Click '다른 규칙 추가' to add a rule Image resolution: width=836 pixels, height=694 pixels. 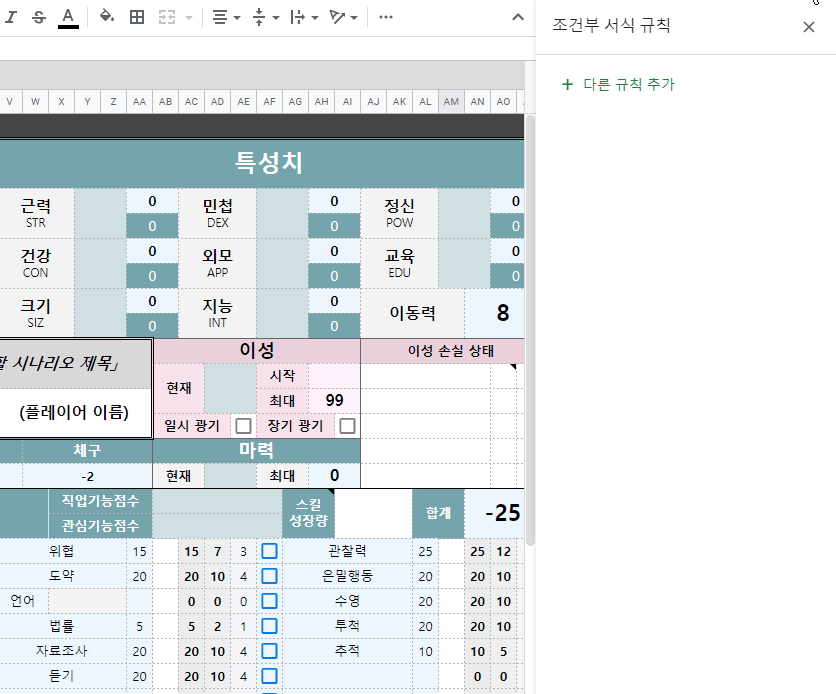[618, 84]
